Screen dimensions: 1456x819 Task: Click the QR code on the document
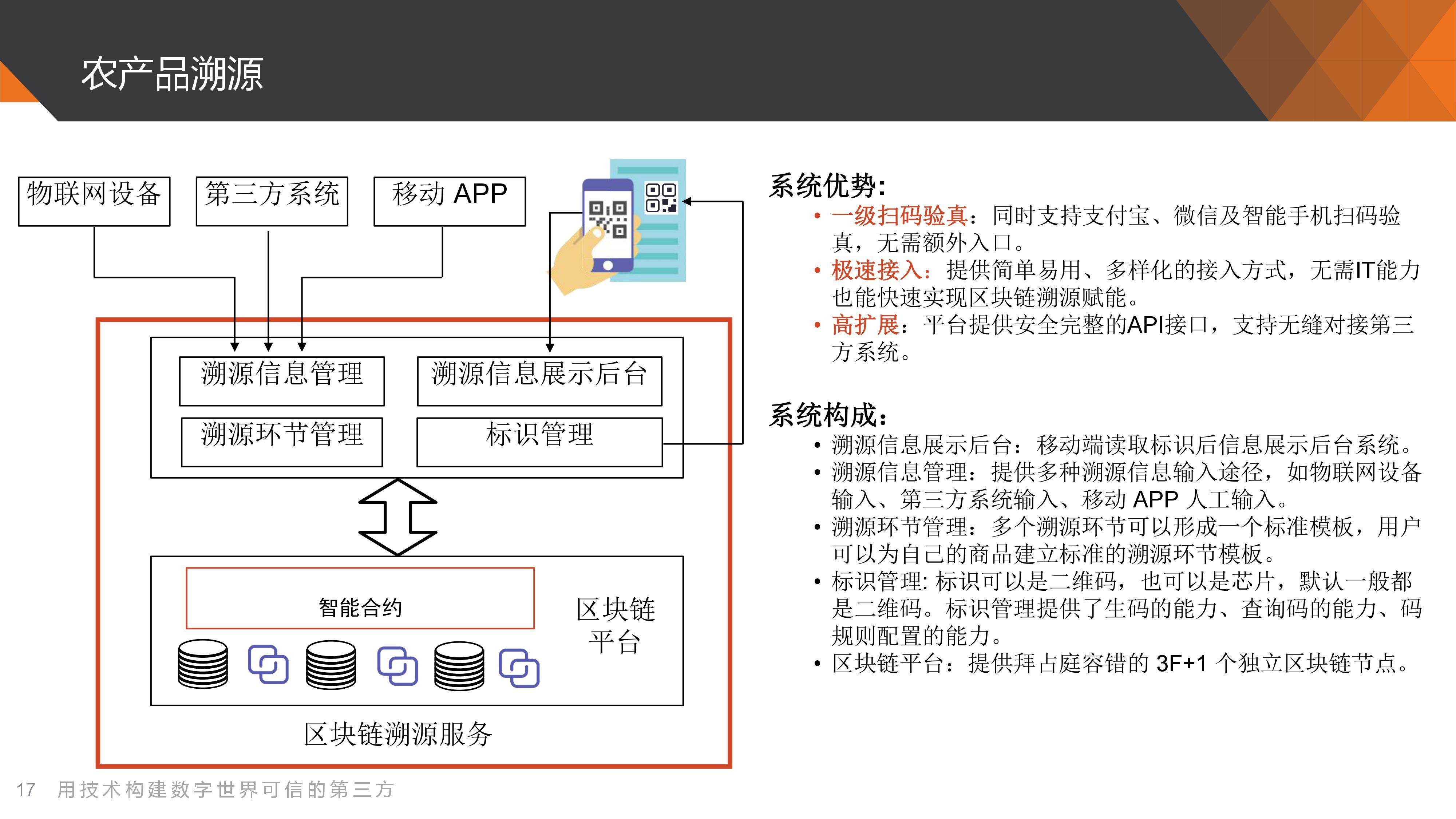click(x=661, y=198)
